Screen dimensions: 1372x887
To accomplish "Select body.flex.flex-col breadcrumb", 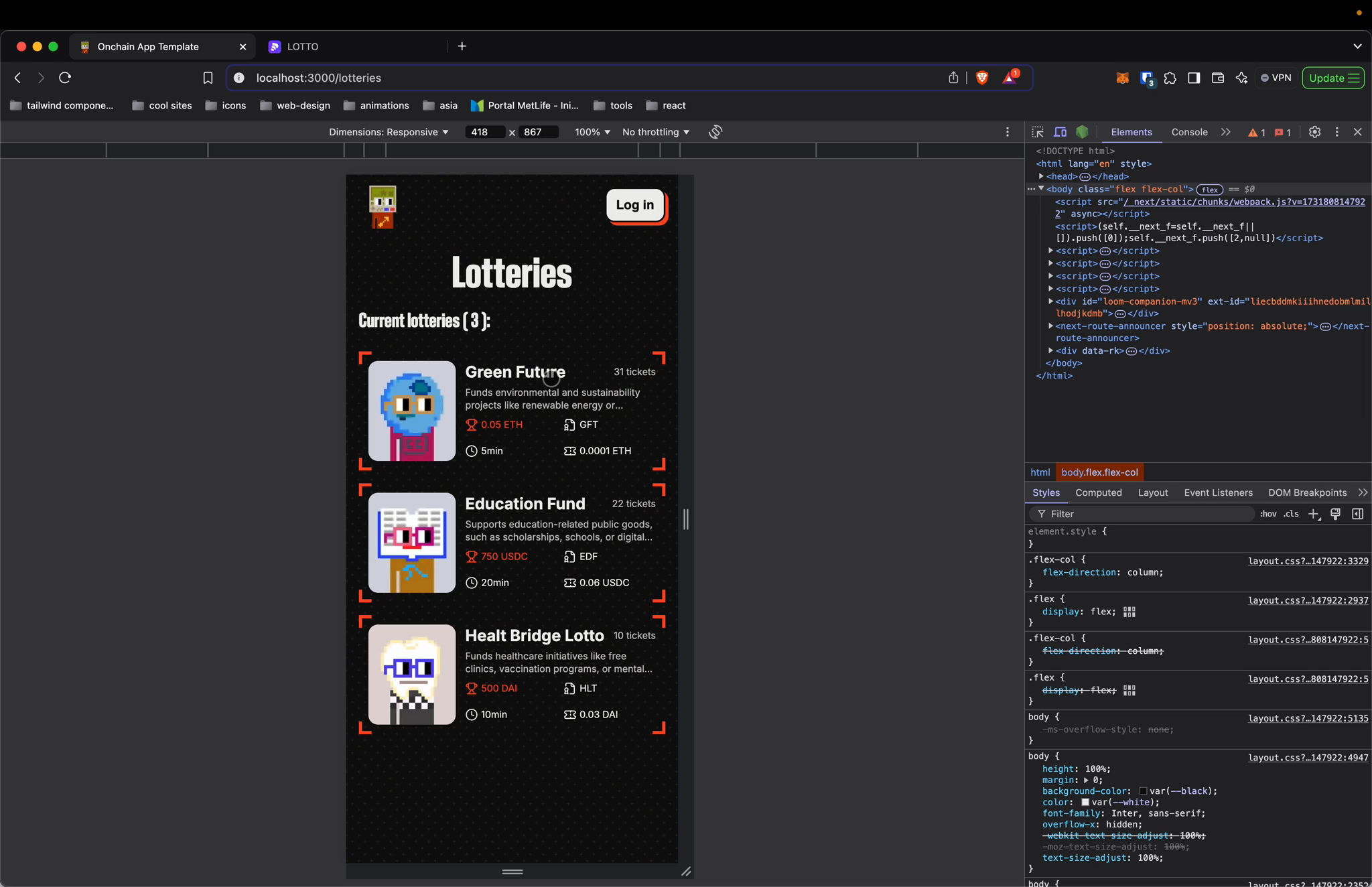I will (1099, 472).
